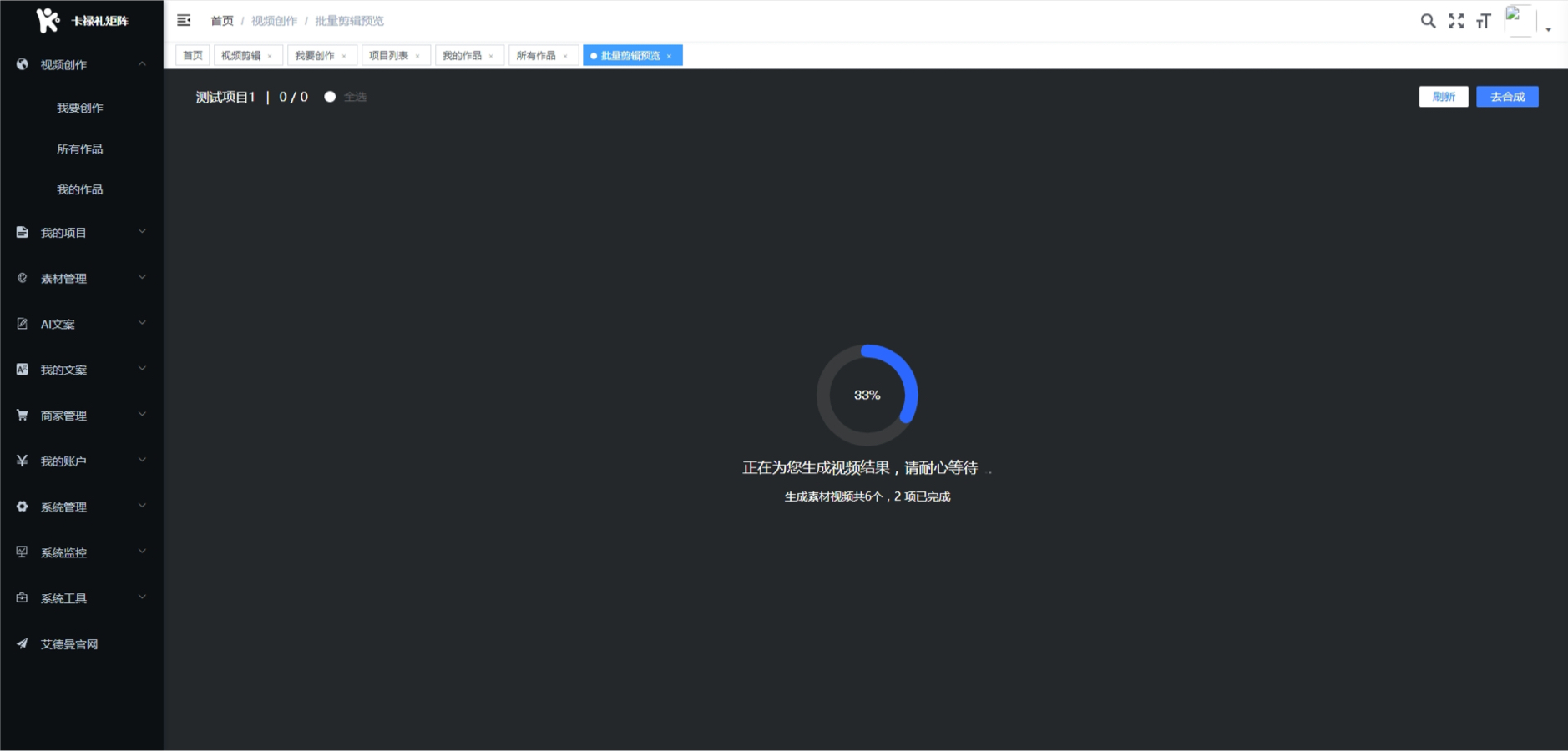This screenshot has height=751, width=1568.
Task: Click the 0 / 0 selection counter
Action: (x=293, y=97)
